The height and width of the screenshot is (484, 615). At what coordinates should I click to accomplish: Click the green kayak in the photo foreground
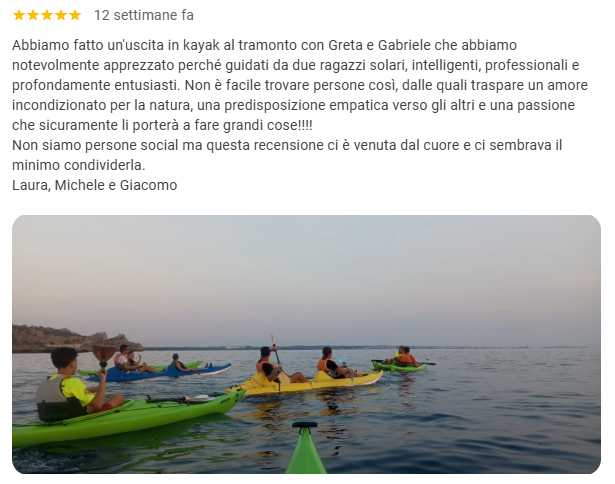126,418
